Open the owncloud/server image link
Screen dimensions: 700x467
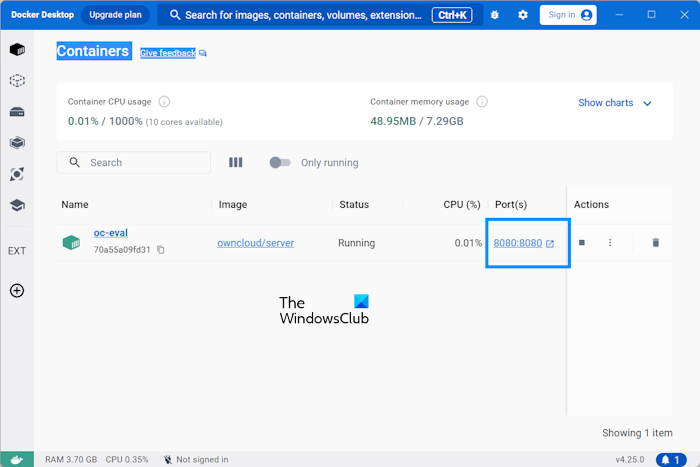(x=255, y=243)
